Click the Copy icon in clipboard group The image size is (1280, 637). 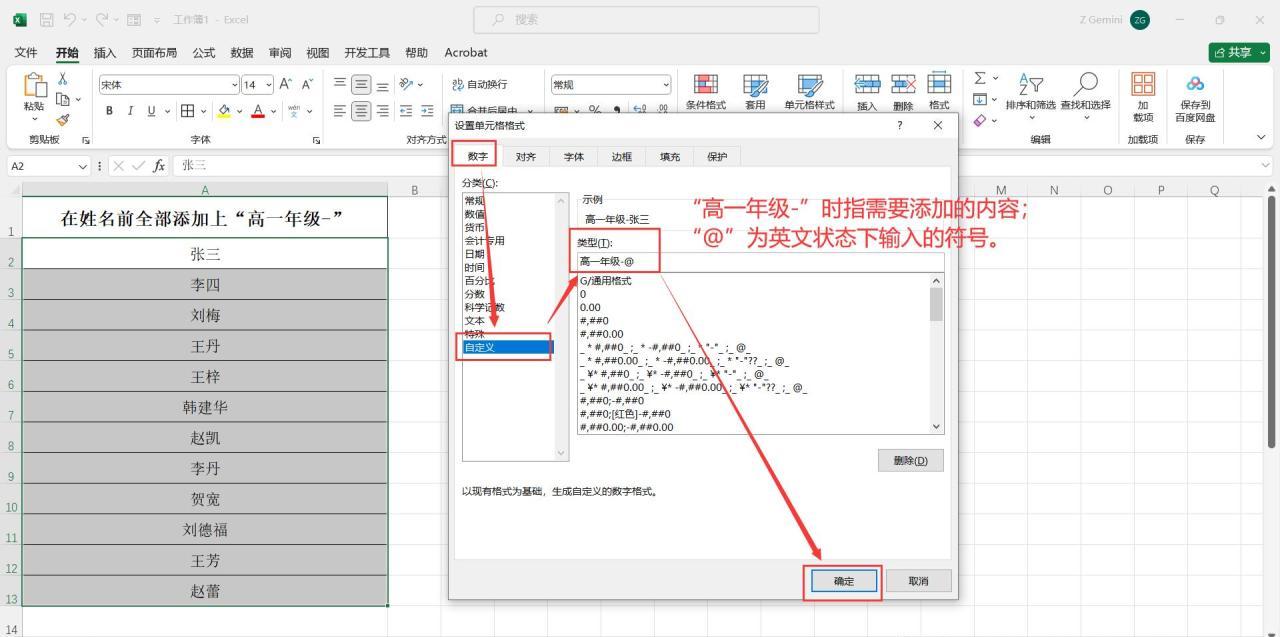(63, 99)
